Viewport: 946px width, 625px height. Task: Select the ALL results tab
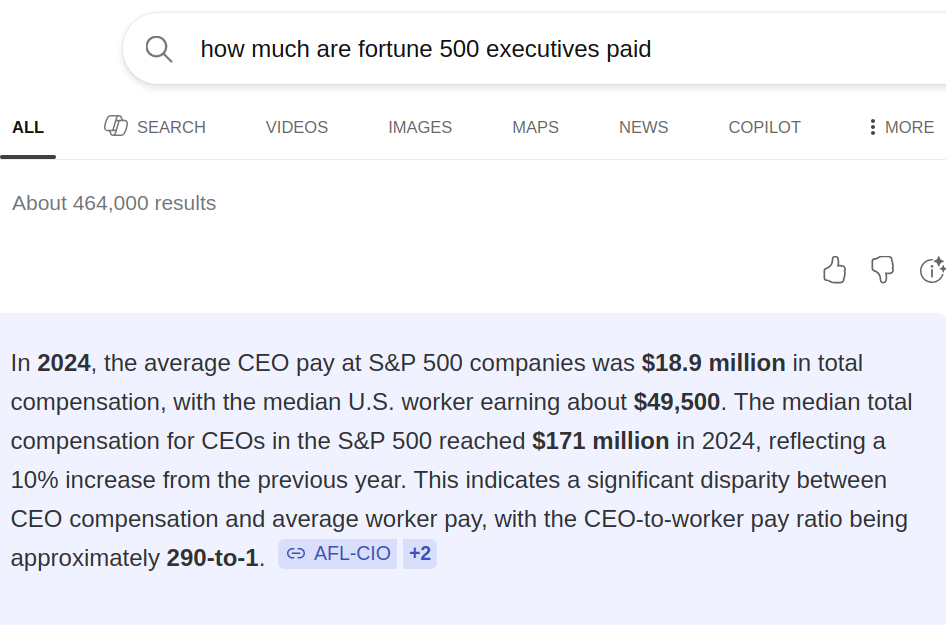point(28,127)
